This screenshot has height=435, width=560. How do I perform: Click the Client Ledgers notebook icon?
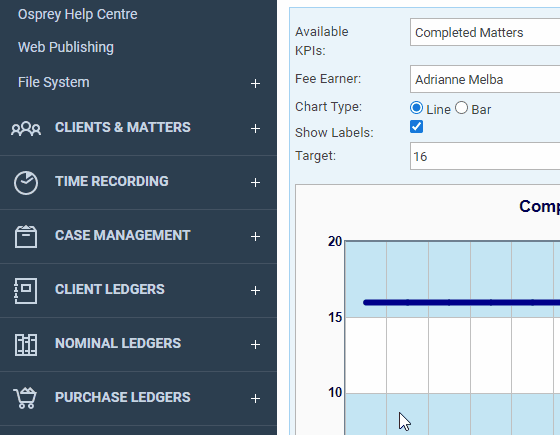click(25, 291)
